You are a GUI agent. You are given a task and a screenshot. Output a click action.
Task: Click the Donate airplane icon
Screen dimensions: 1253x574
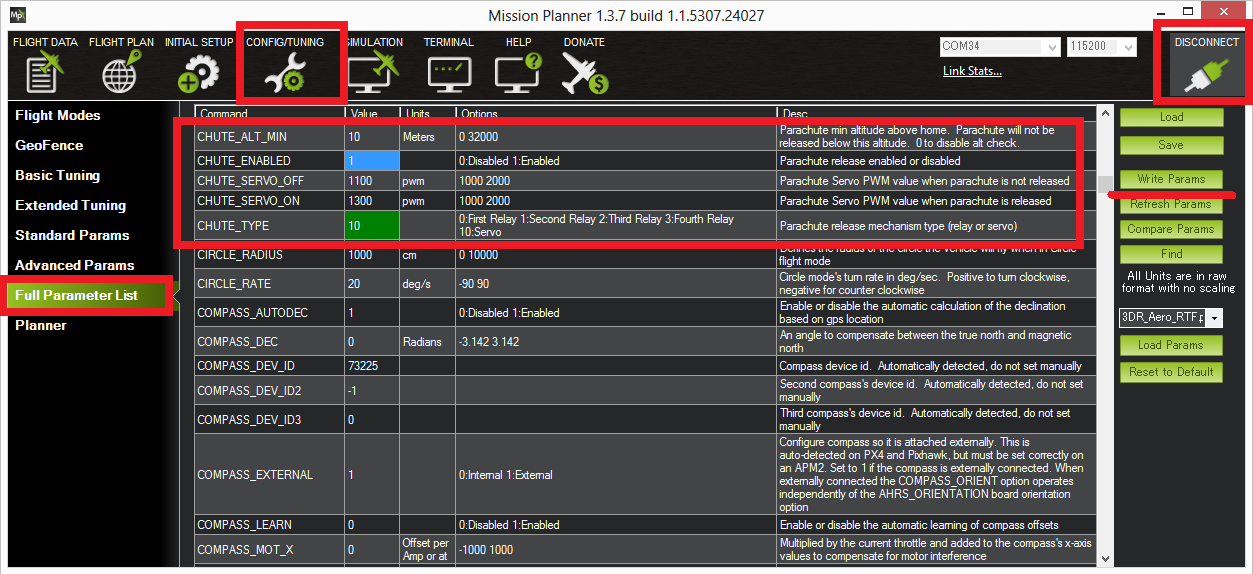[584, 74]
